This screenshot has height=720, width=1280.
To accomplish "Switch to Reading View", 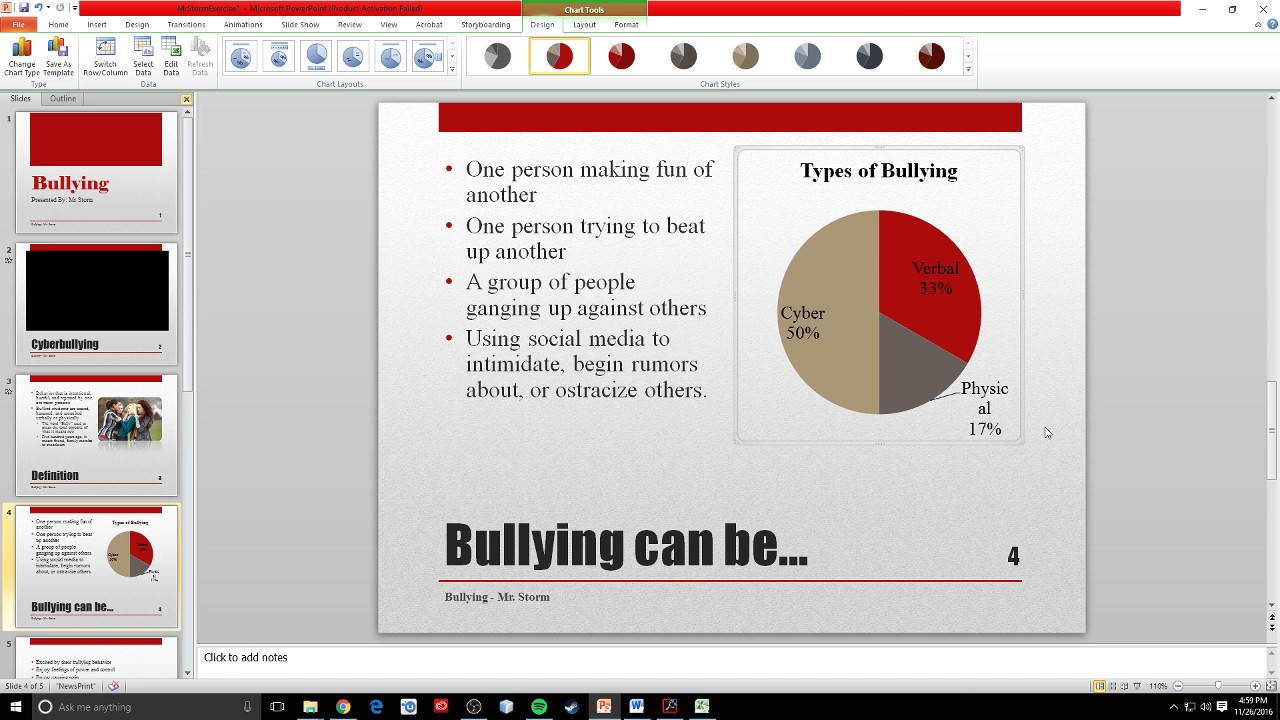I will 1125,686.
